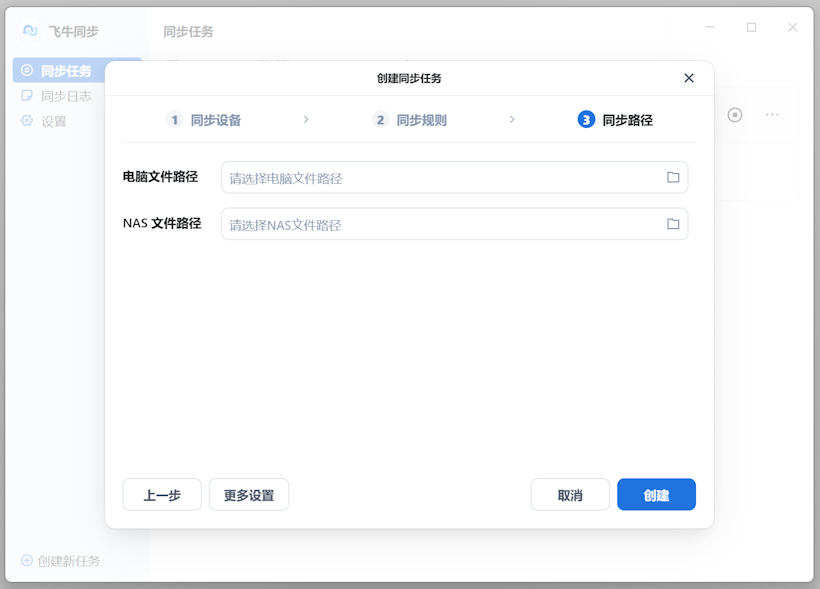The width and height of the screenshot is (820, 589).
Task: Open 更多设置 in the dialog
Action: [x=248, y=494]
